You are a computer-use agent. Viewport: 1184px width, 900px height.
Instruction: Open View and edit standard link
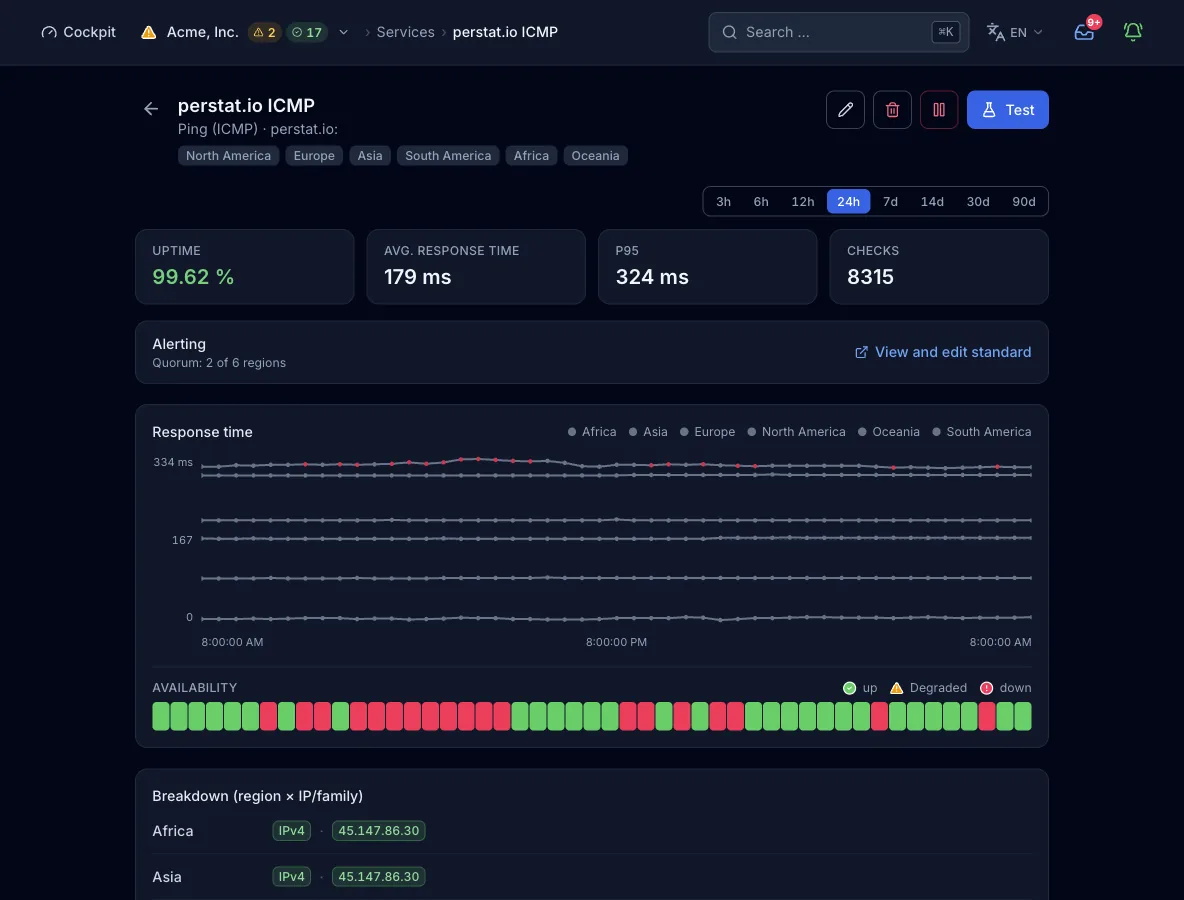tap(942, 352)
